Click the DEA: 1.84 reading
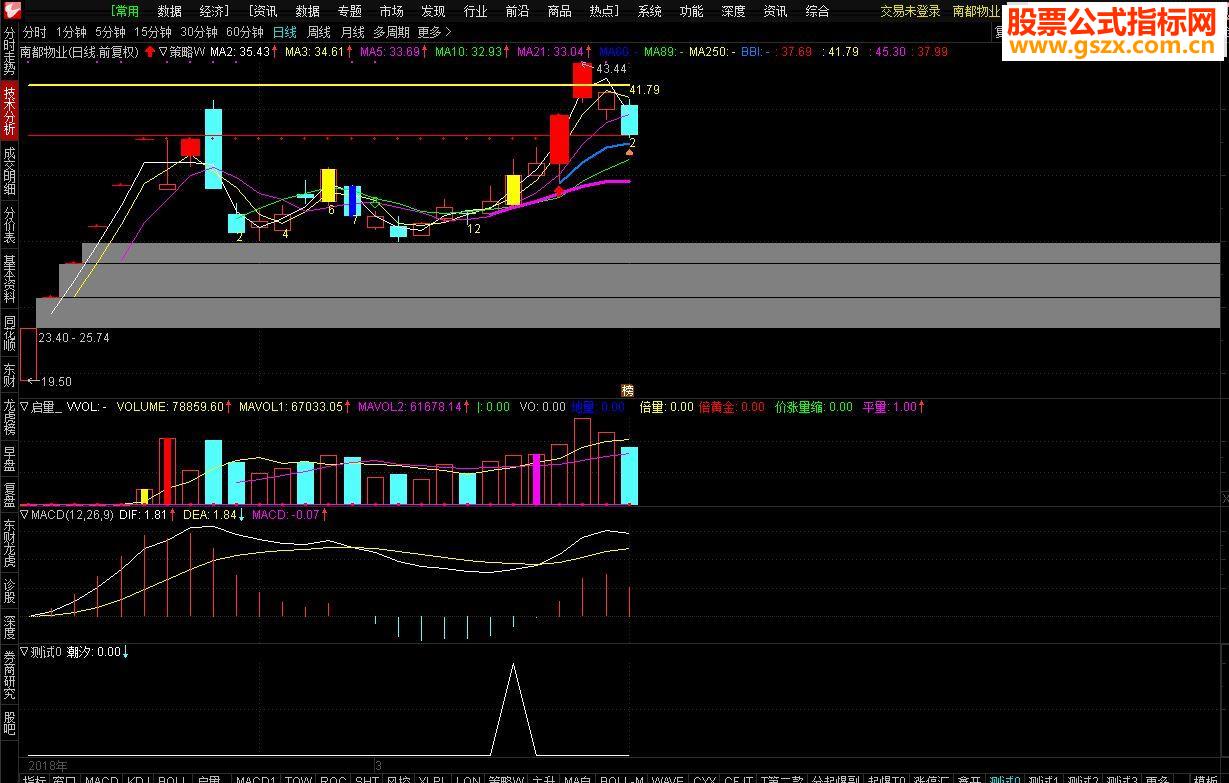Image resolution: width=1229 pixels, height=783 pixels. [x=210, y=515]
